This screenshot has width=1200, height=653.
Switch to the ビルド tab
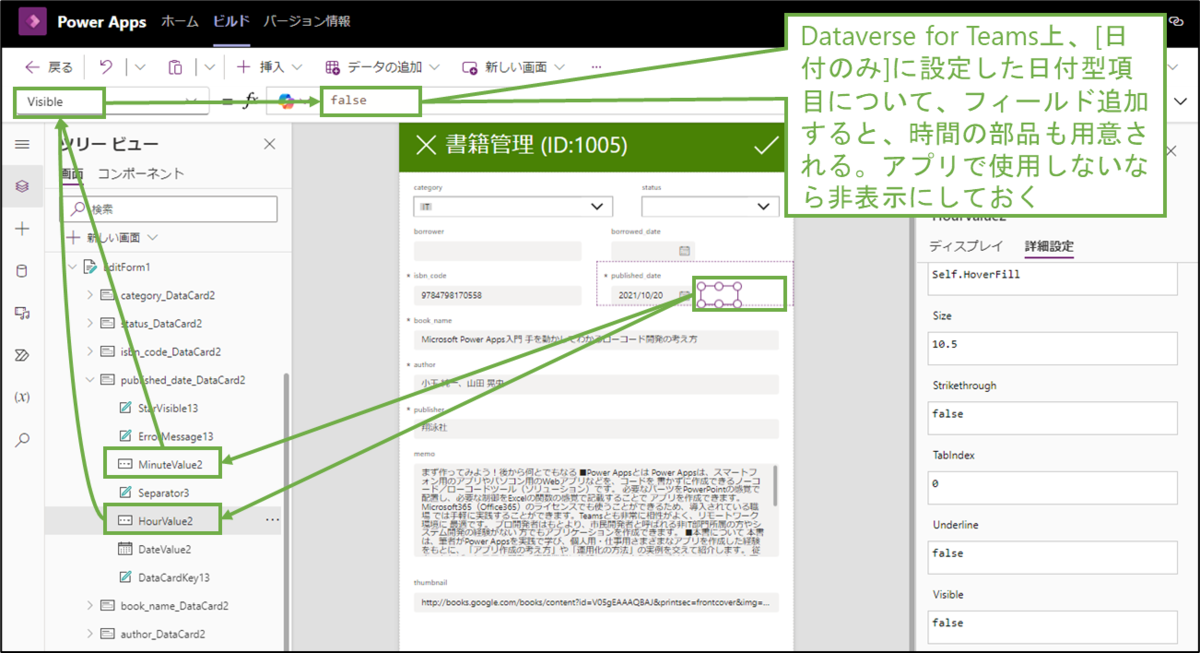pyautogui.click(x=231, y=21)
